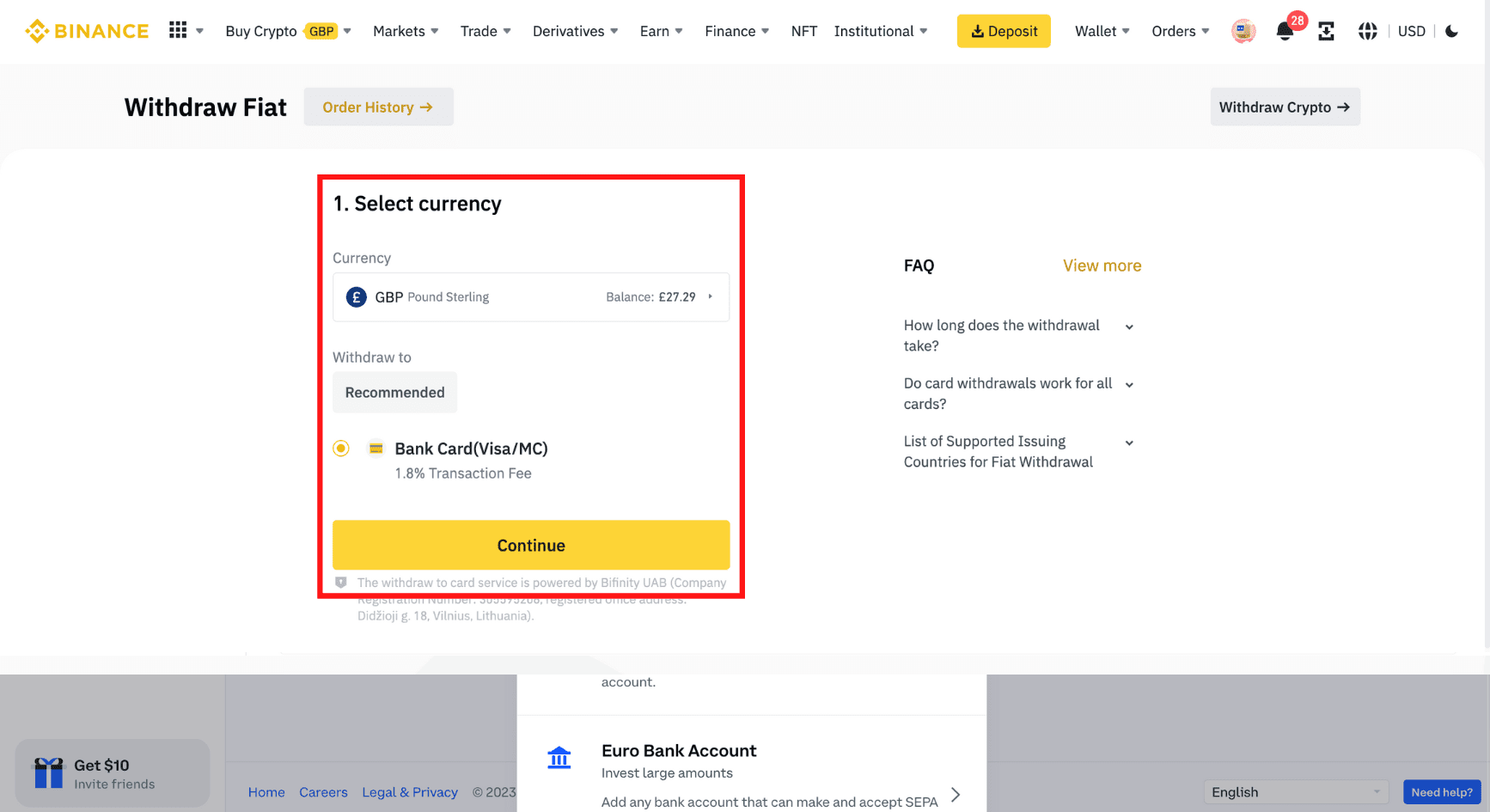Open the Careers footer link
1490x812 pixels.
[323, 792]
